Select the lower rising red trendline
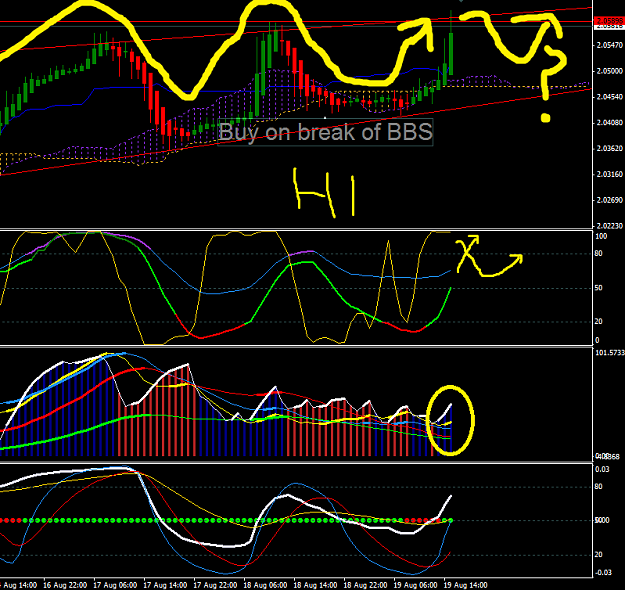 [296, 132]
